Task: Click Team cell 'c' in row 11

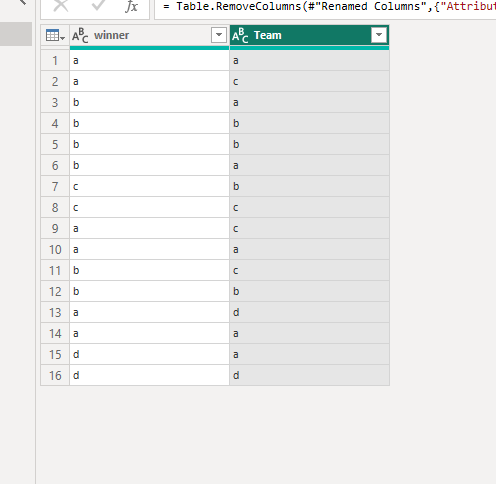Action: coord(309,271)
